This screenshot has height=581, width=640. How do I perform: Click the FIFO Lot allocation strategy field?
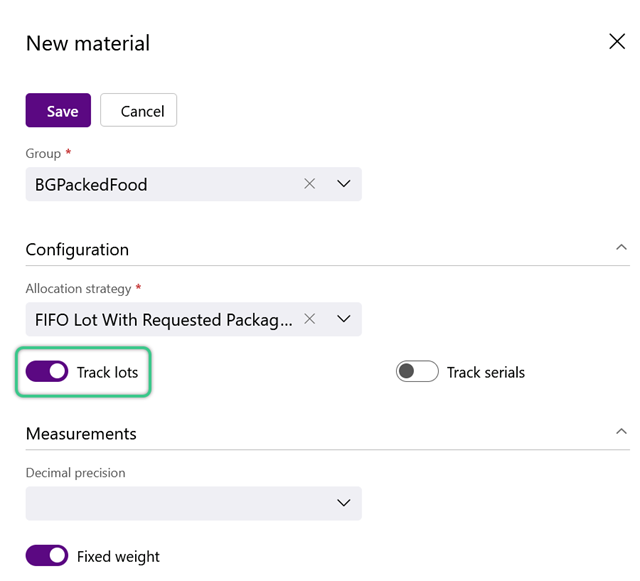pyautogui.click(x=193, y=319)
